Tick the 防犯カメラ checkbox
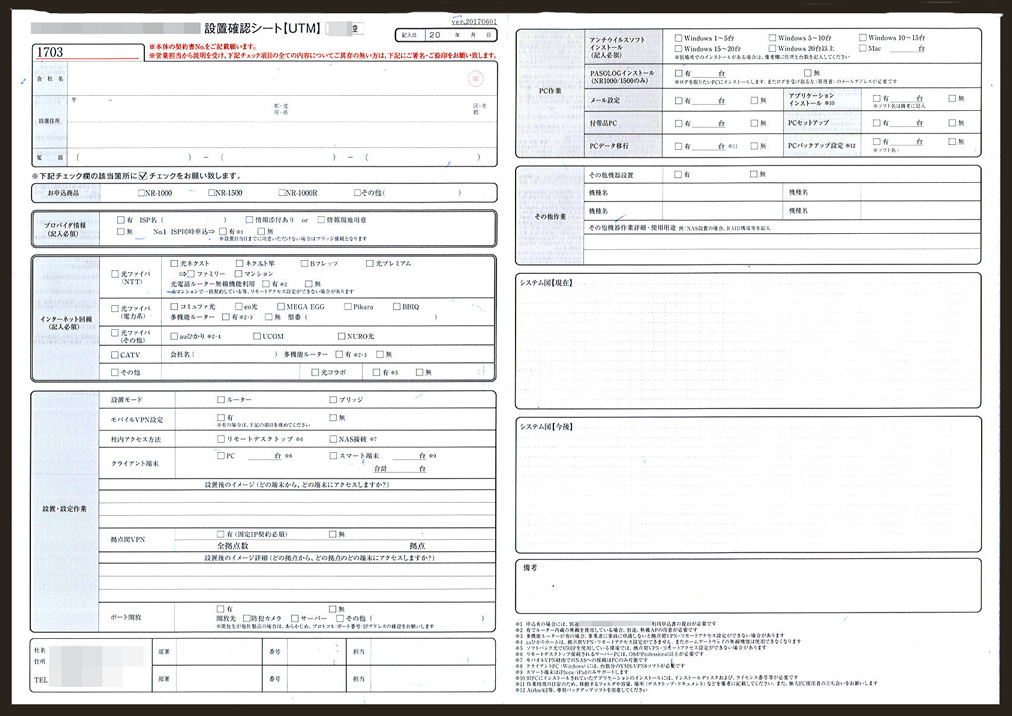This screenshot has width=1012, height=716. pyautogui.click(x=247, y=619)
